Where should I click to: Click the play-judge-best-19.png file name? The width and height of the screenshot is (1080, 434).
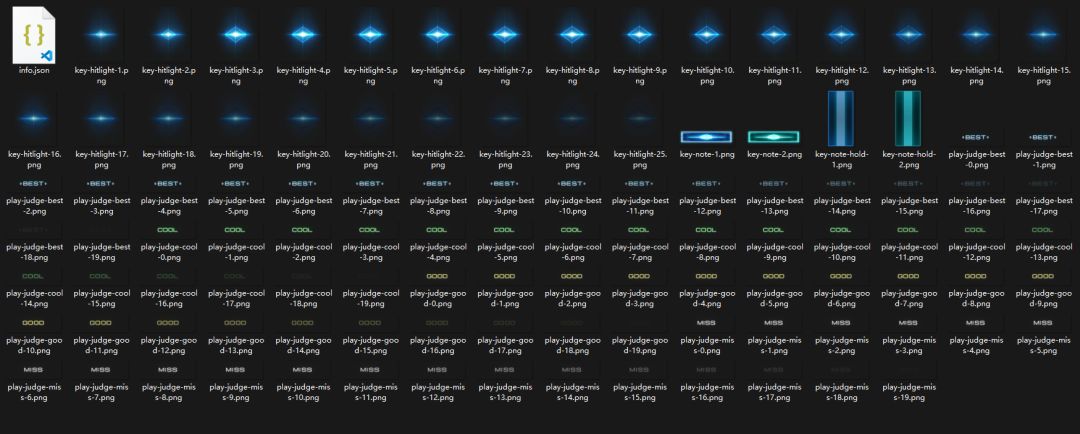point(101,251)
